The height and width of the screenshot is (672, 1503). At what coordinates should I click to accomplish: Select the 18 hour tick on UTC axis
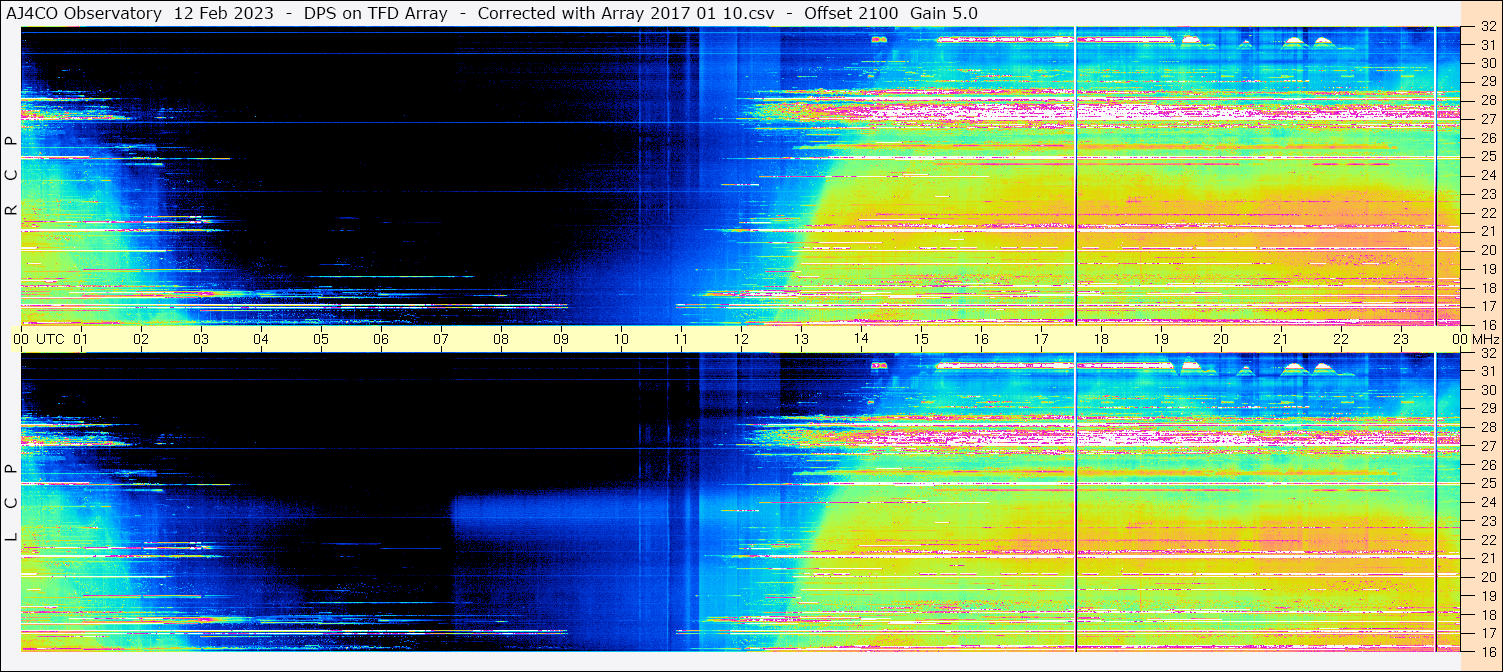click(1101, 339)
